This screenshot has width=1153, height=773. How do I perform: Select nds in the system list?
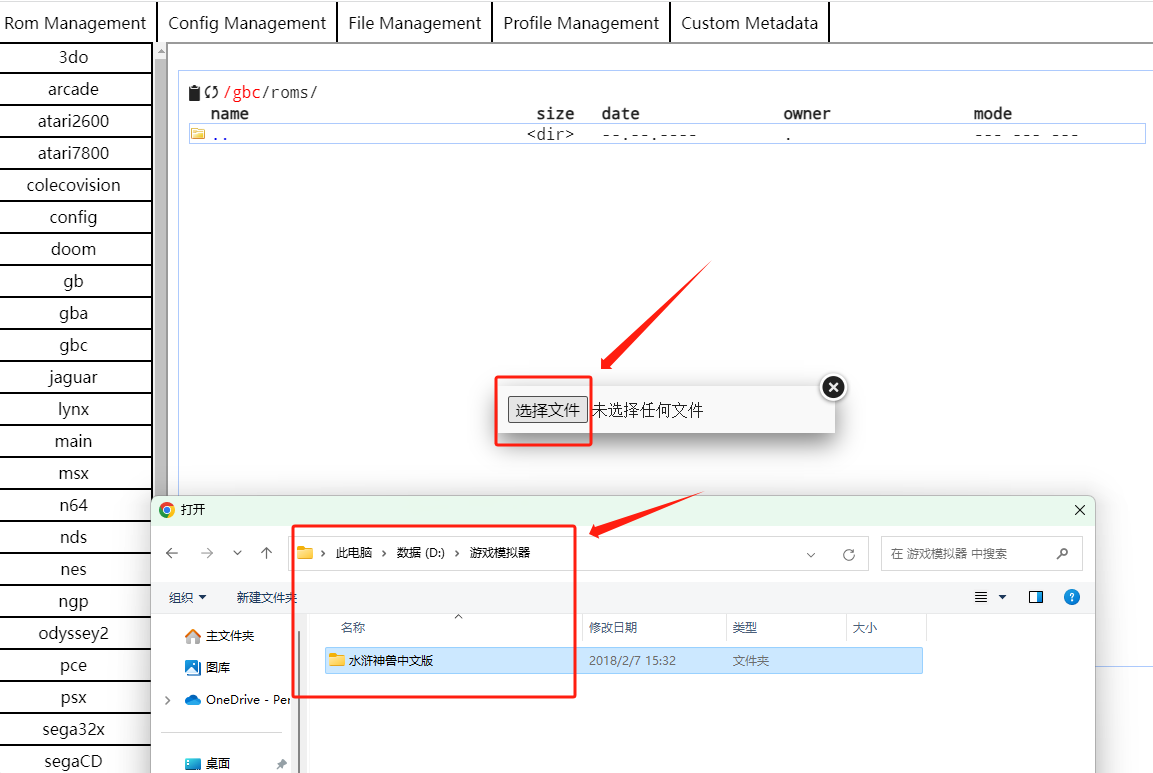[74, 537]
